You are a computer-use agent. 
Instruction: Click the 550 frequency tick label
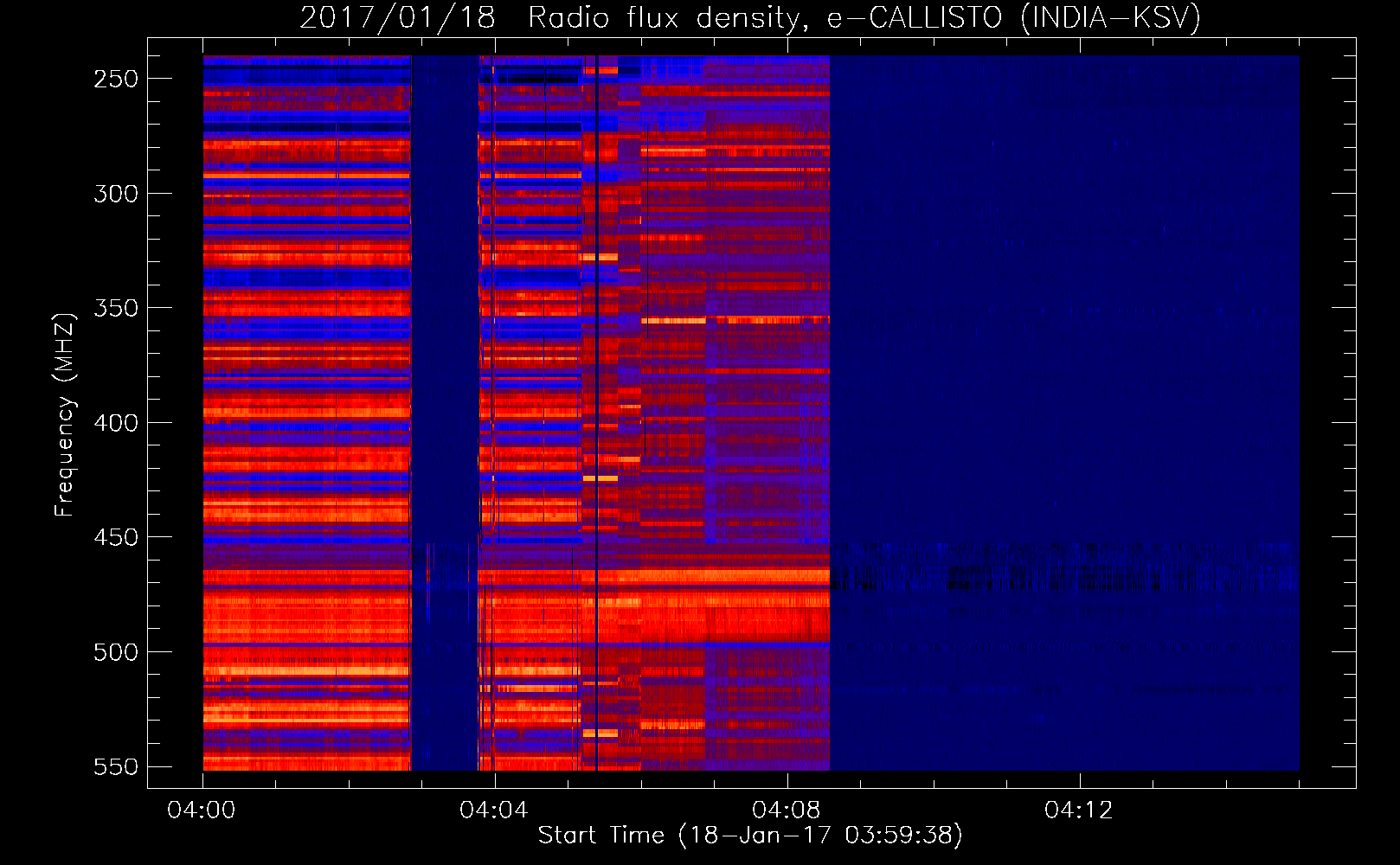[x=116, y=766]
